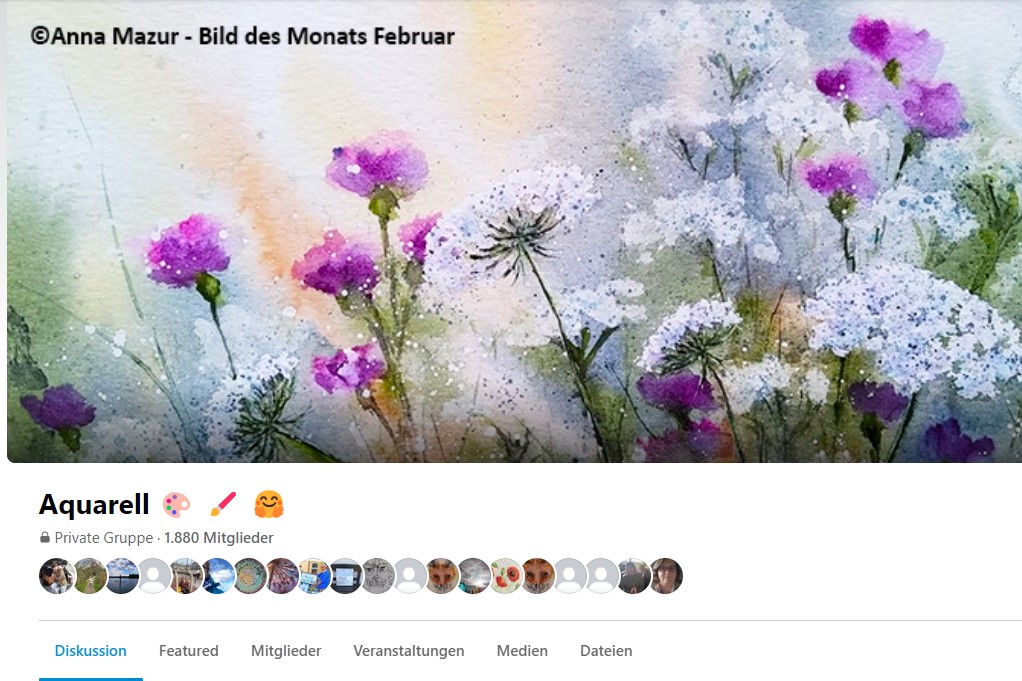
Task: Click the lock icon beside Private Gruppe
Action: coord(44,538)
